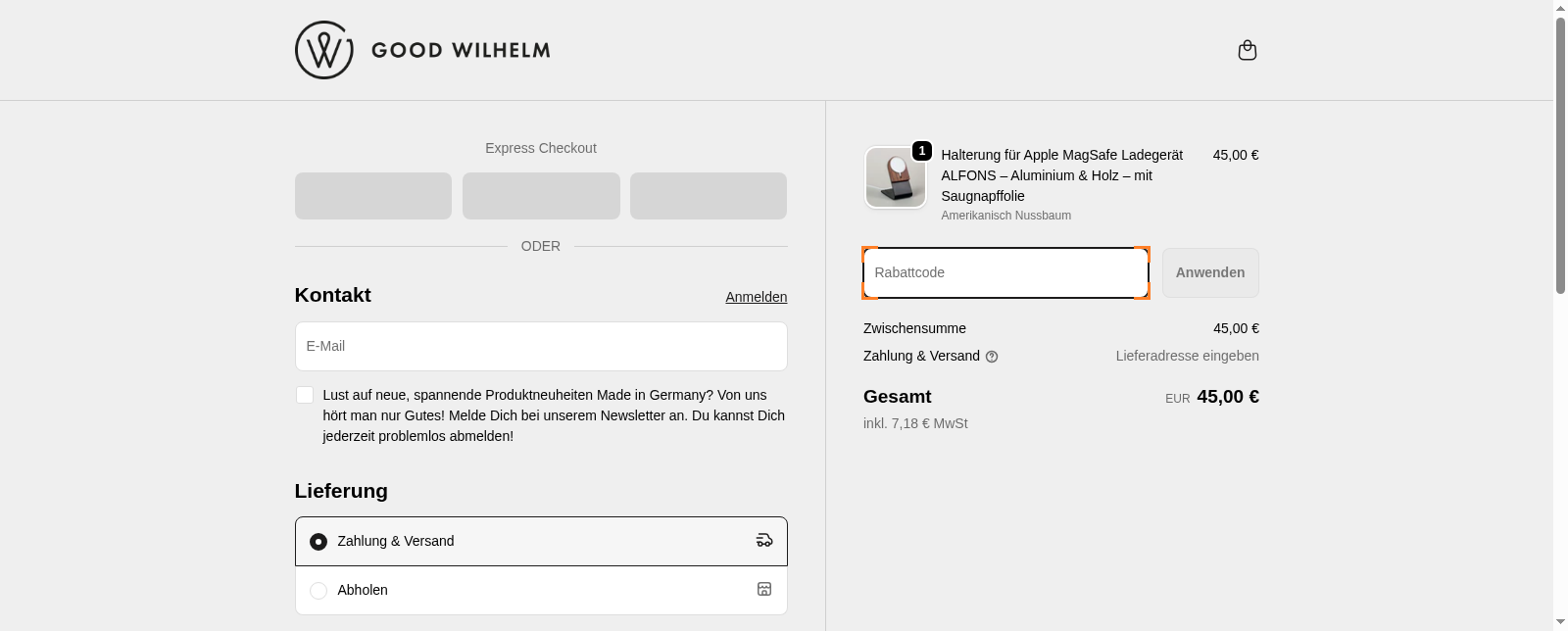The width and height of the screenshot is (1568, 631).
Task: Focus the E-Mail contact field
Action: click(x=541, y=346)
